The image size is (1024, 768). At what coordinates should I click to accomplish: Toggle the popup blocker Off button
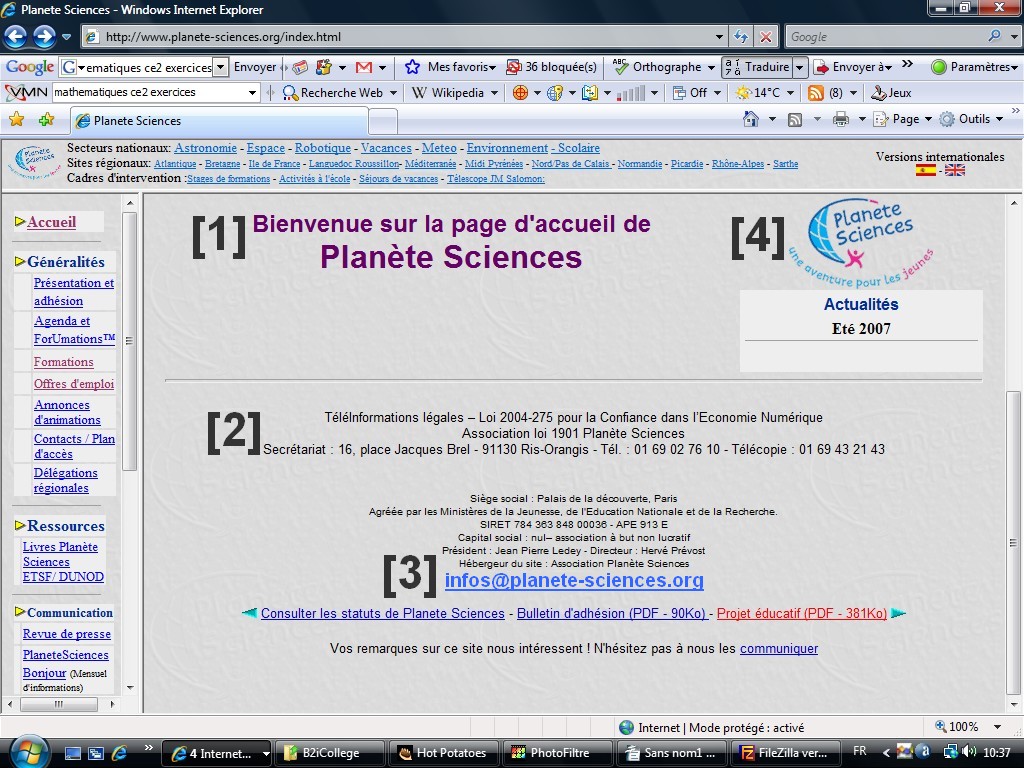pyautogui.click(x=691, y=93)
